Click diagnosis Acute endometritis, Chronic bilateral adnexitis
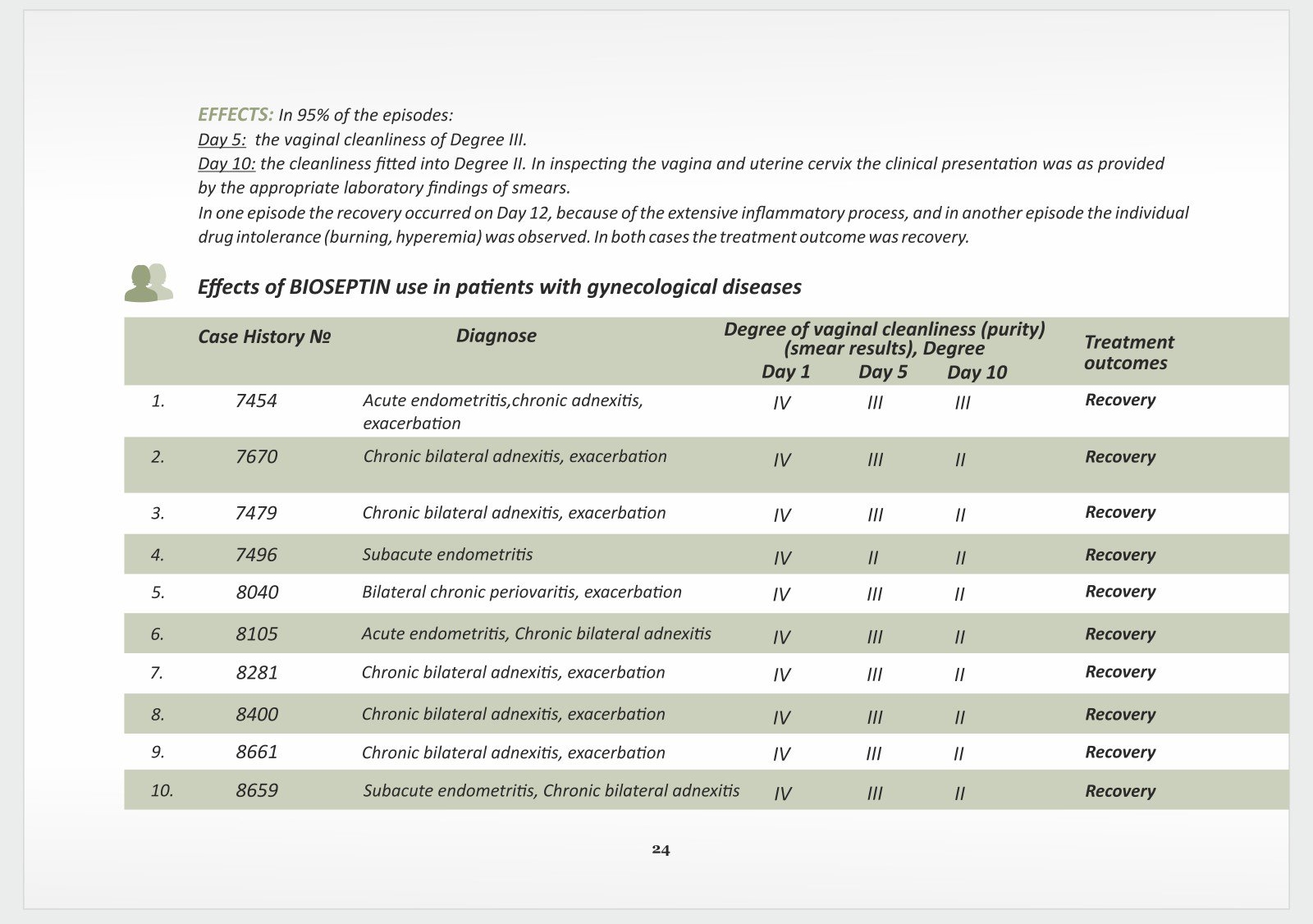 (537, 634)
